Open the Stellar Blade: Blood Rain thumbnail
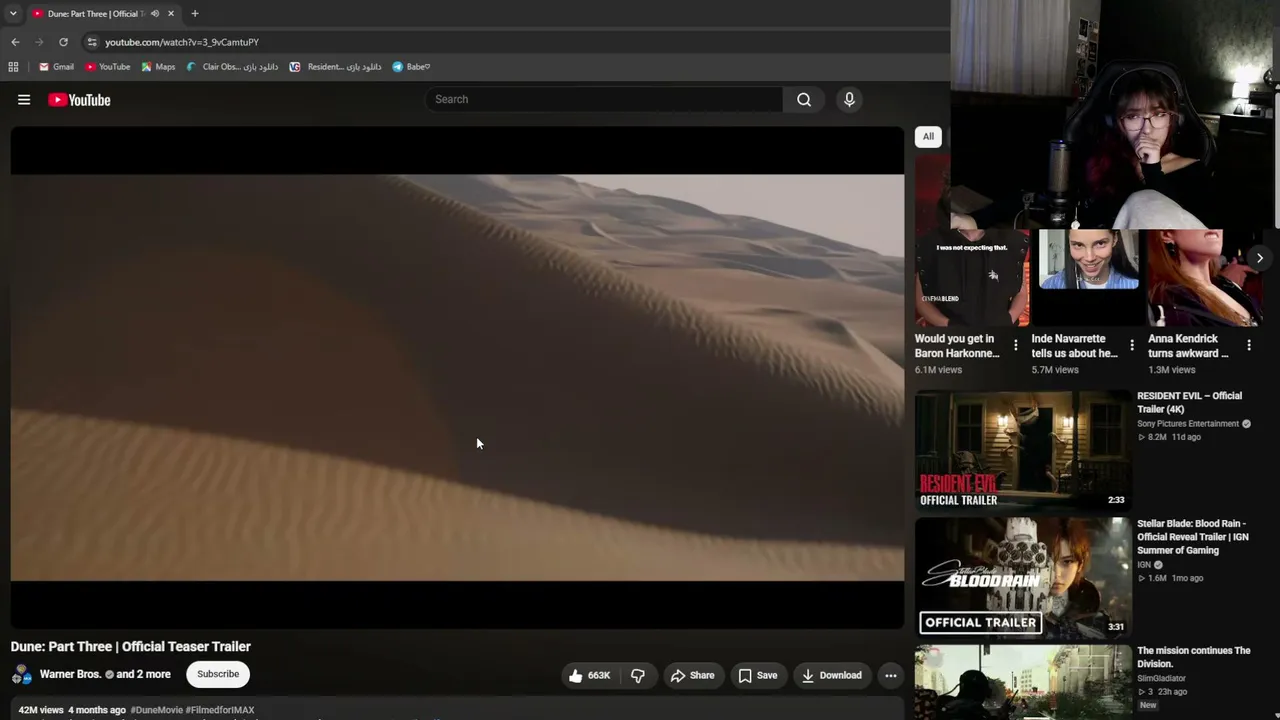The height and width of the screenshot is (720, 1280). pos(1022,577)
